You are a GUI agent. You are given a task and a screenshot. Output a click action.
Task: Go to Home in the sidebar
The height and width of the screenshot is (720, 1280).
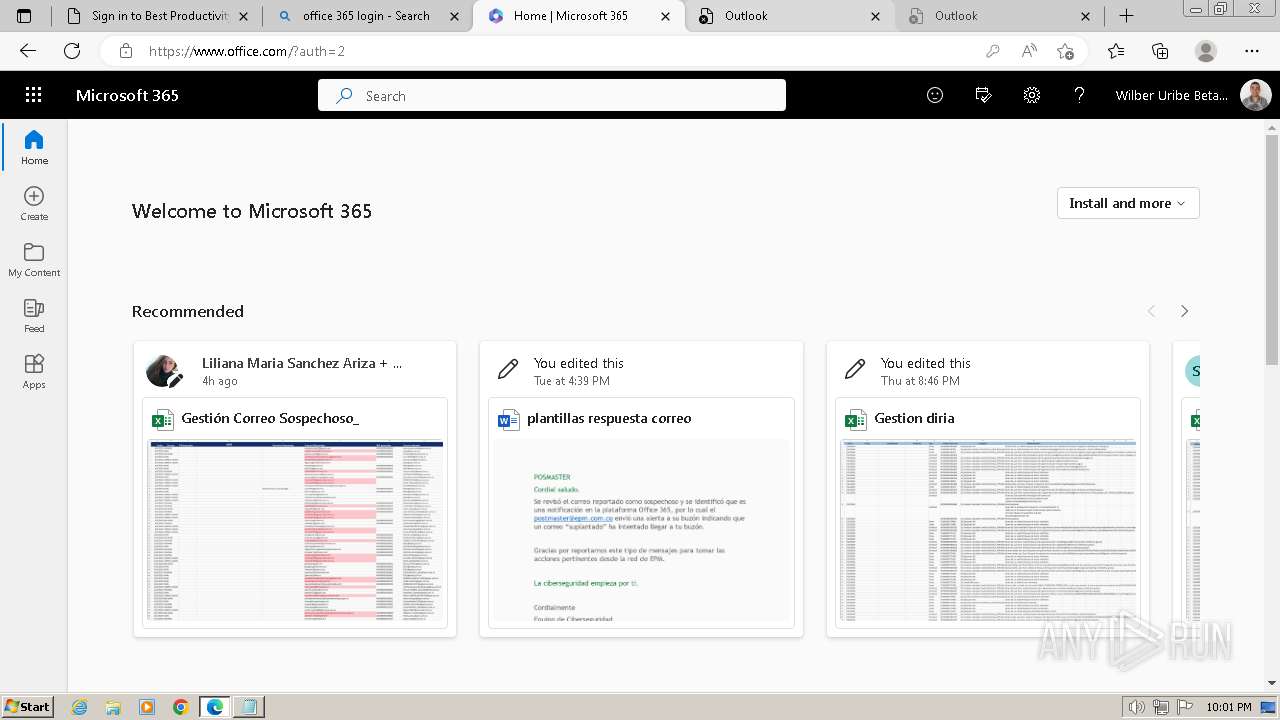pos(34,147)
